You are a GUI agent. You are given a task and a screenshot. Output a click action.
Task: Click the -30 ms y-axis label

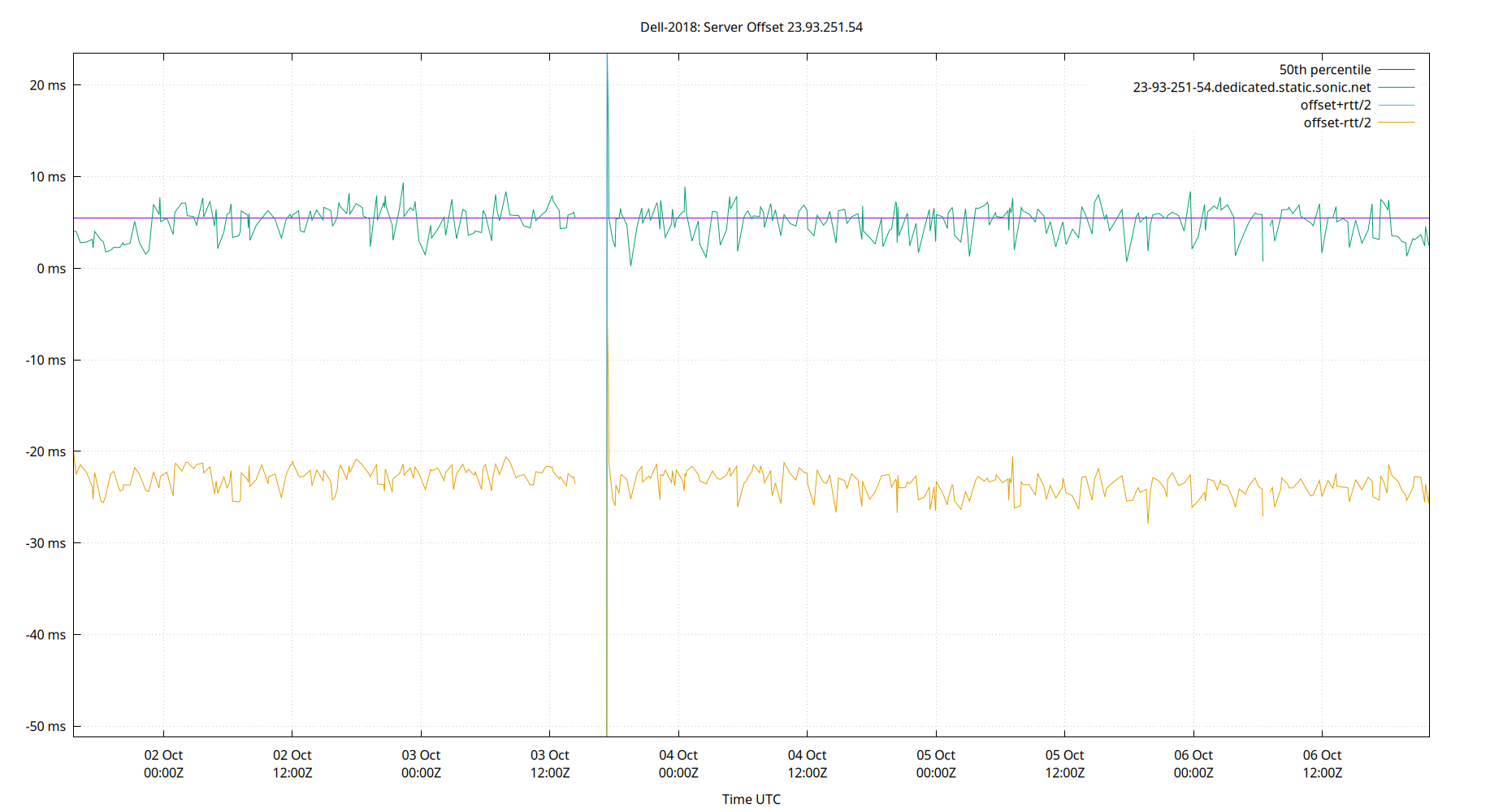[x=45, y=543]
